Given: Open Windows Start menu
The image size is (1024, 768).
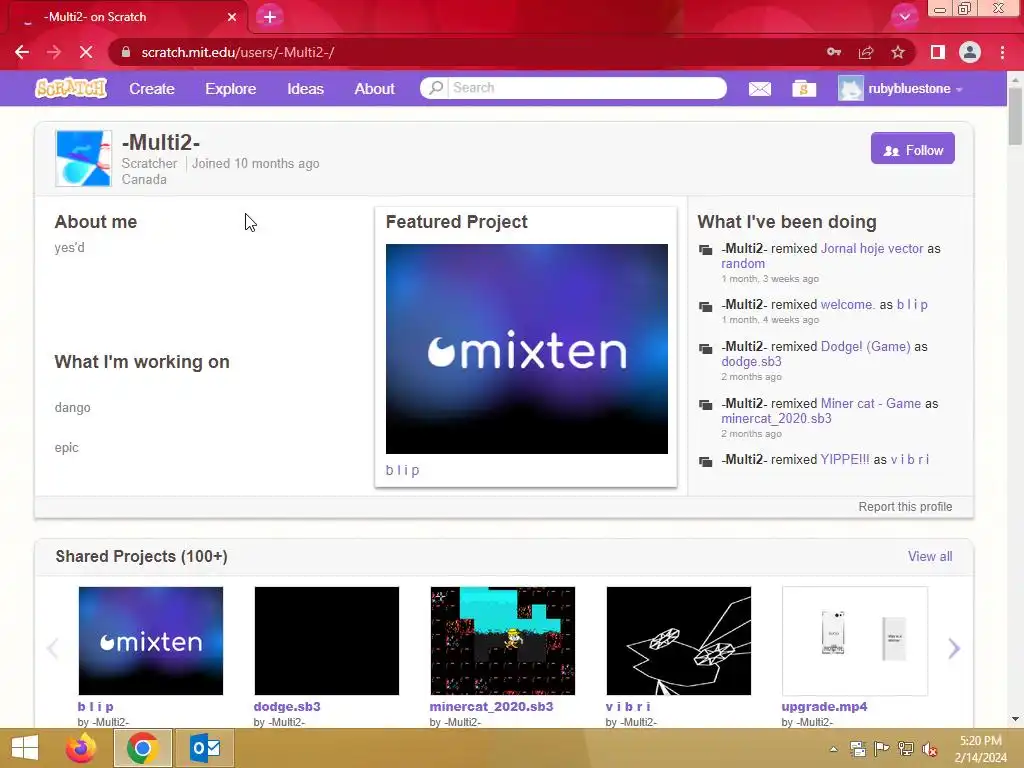Looking at the screenshot, I should click(25, 748).
